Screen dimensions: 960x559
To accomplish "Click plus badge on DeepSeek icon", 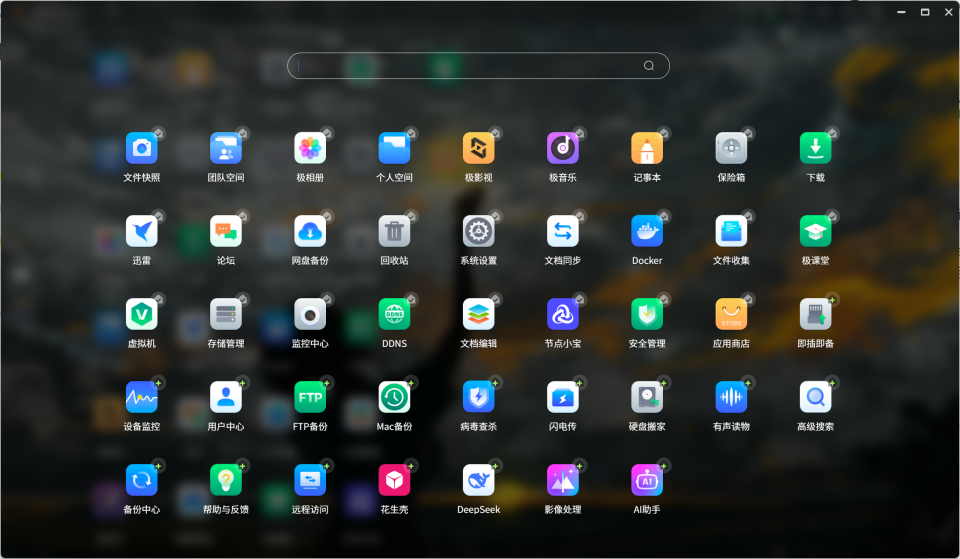I will point(495,466).
